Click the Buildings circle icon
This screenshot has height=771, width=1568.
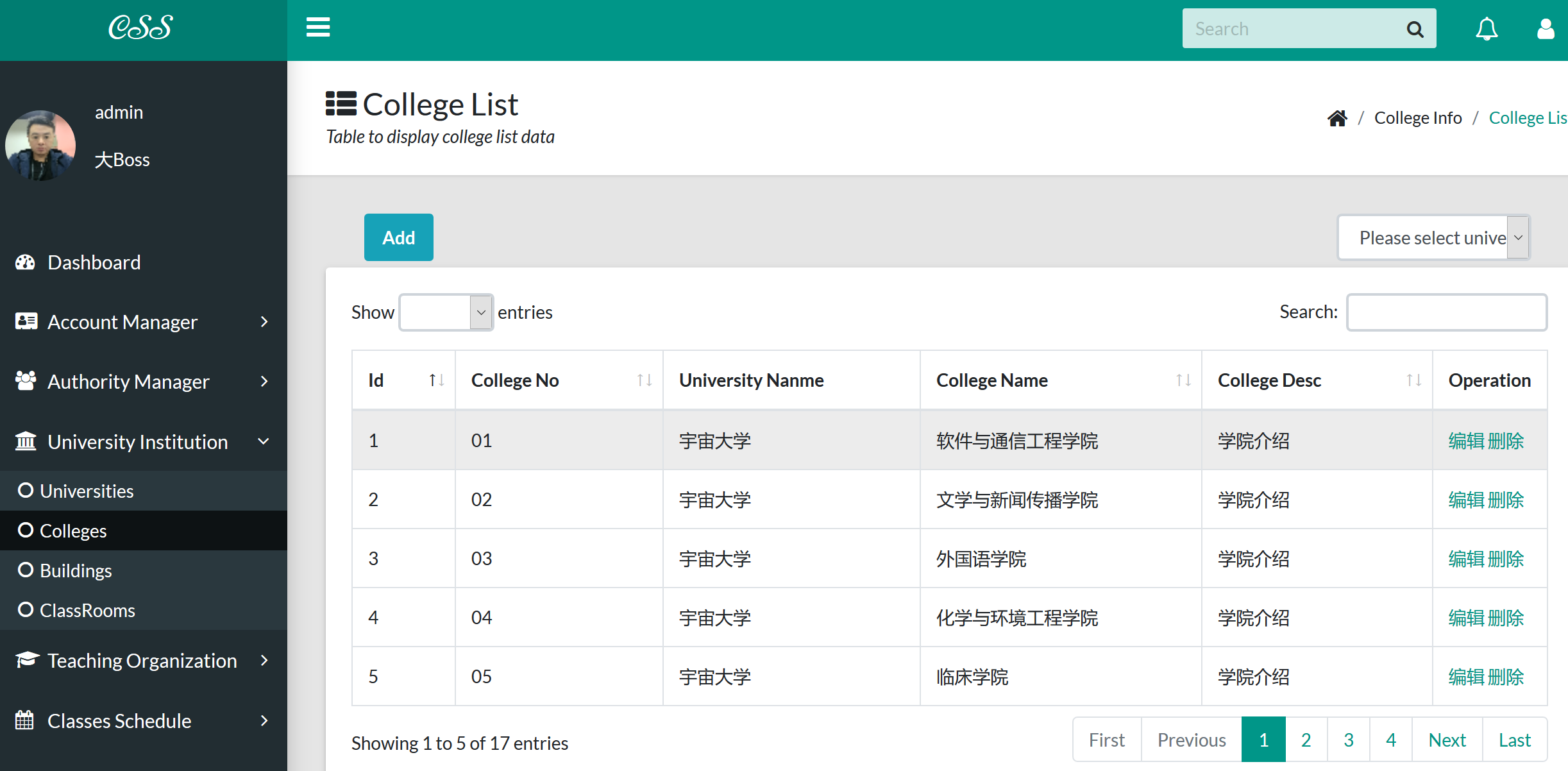point(26,570)
